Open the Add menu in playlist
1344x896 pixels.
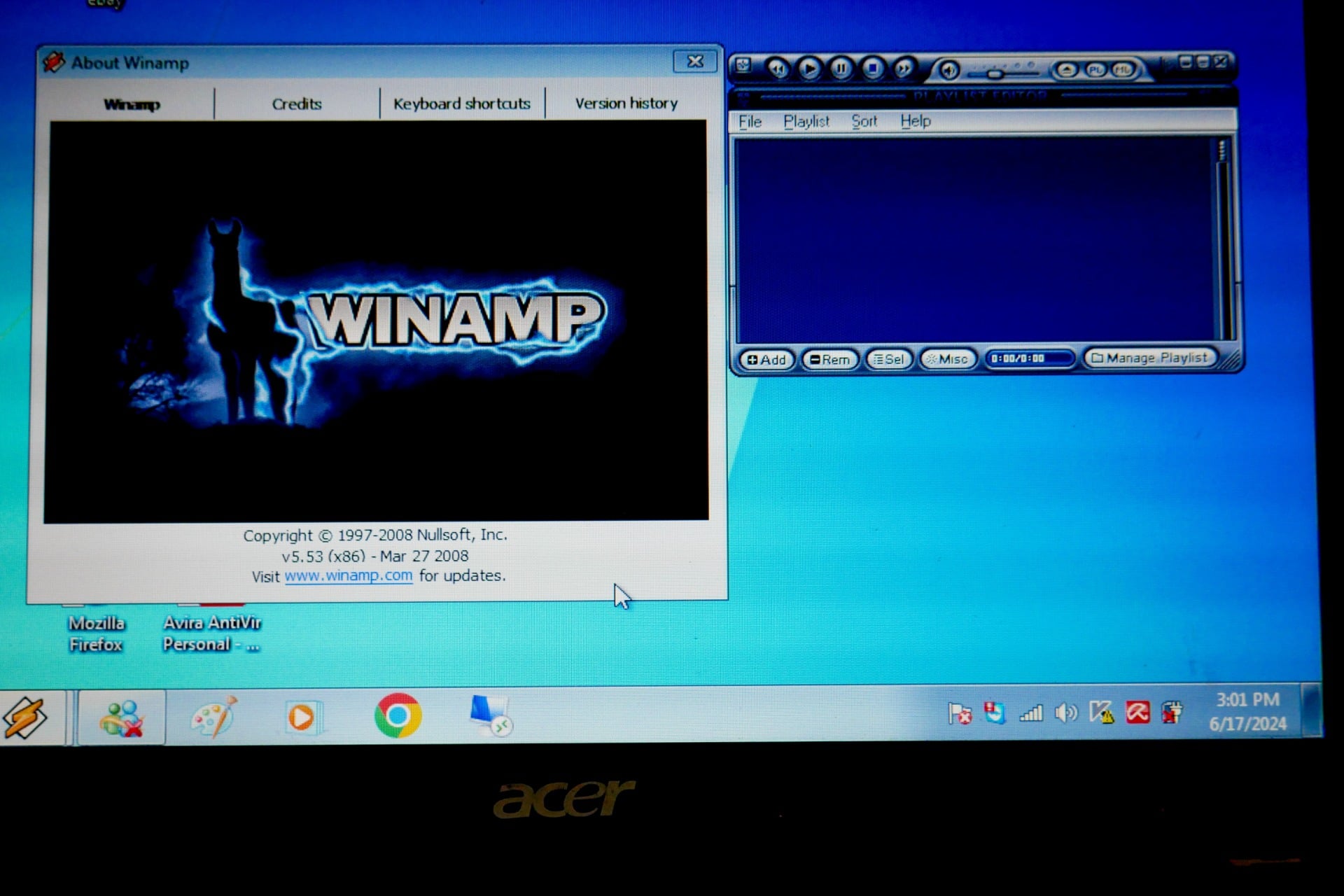coord(766,360)
